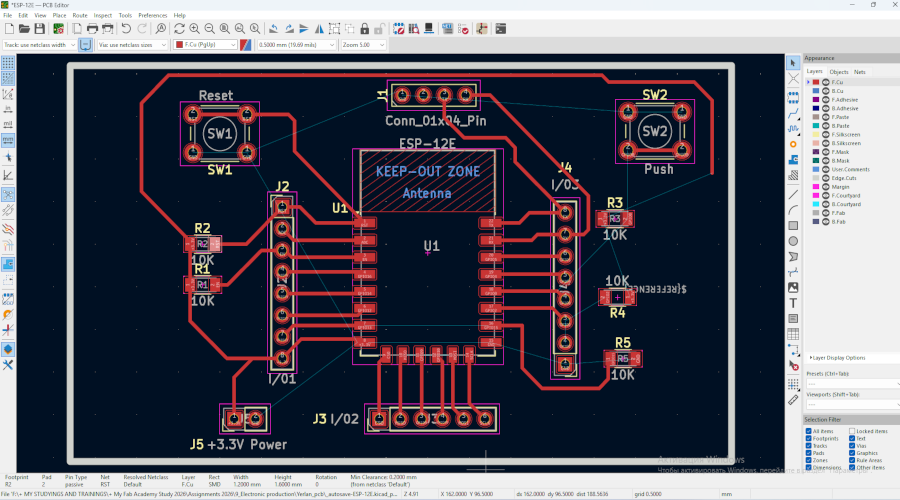
Task: Click the Print icon
Action: point(92,29)
